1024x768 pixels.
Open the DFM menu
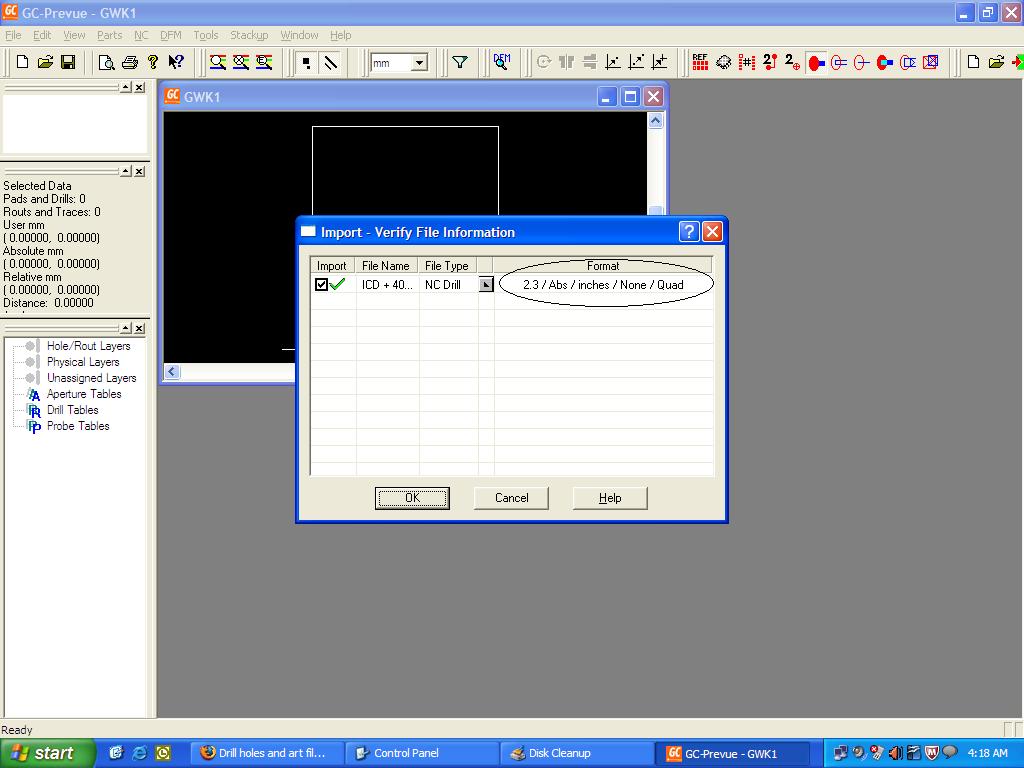[170, 35]
